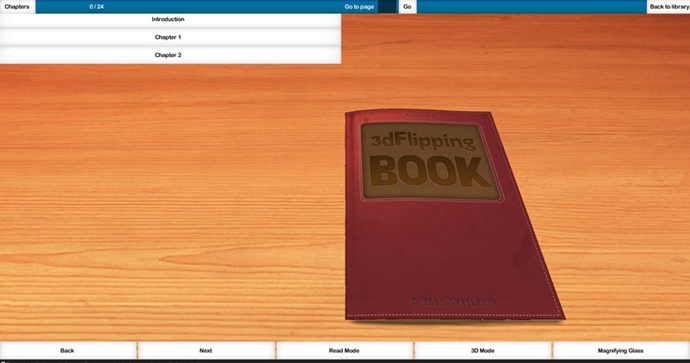Viewport: 690px width, 363px height.
Task: Click the Back page button
Action: point(68,351)
